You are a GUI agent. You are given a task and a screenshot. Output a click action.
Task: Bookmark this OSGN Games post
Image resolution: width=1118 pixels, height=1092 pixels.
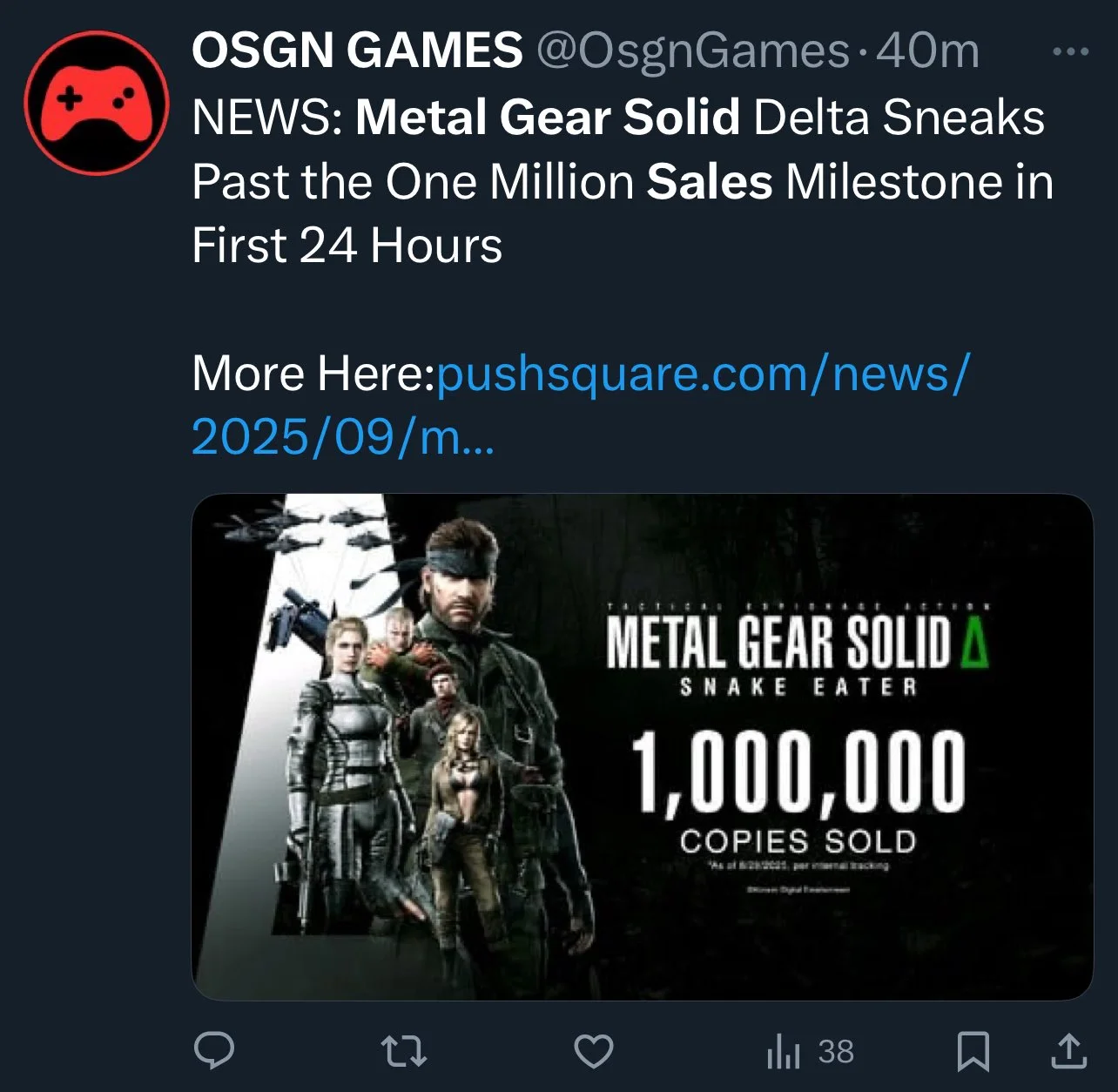pyautogui.click(x=973, y=1051)
